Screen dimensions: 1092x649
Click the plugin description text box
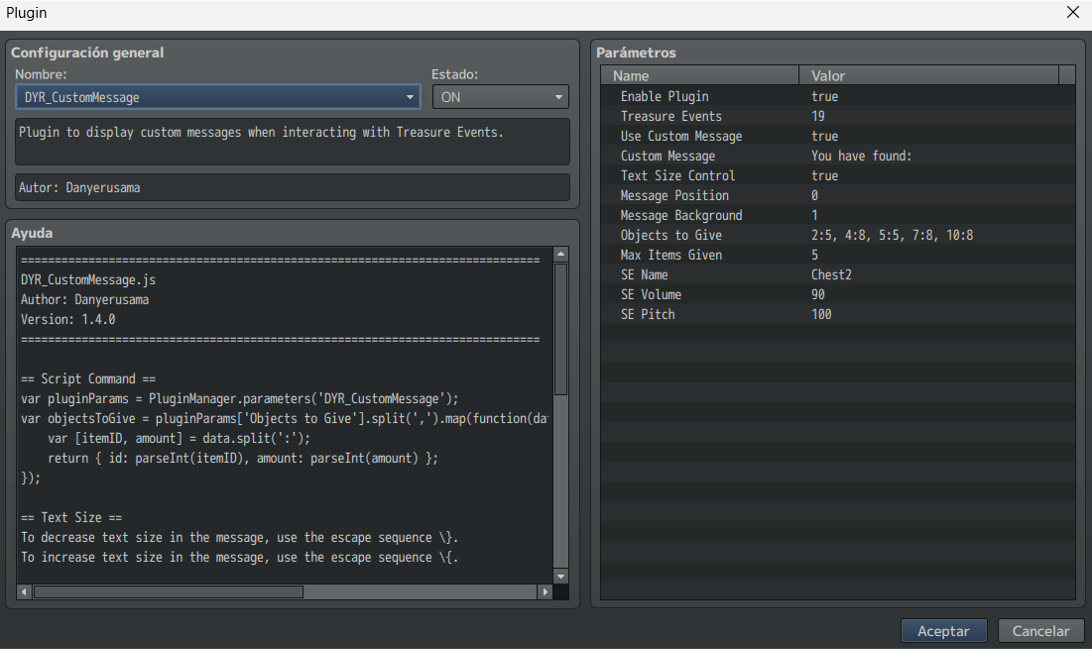292,141
